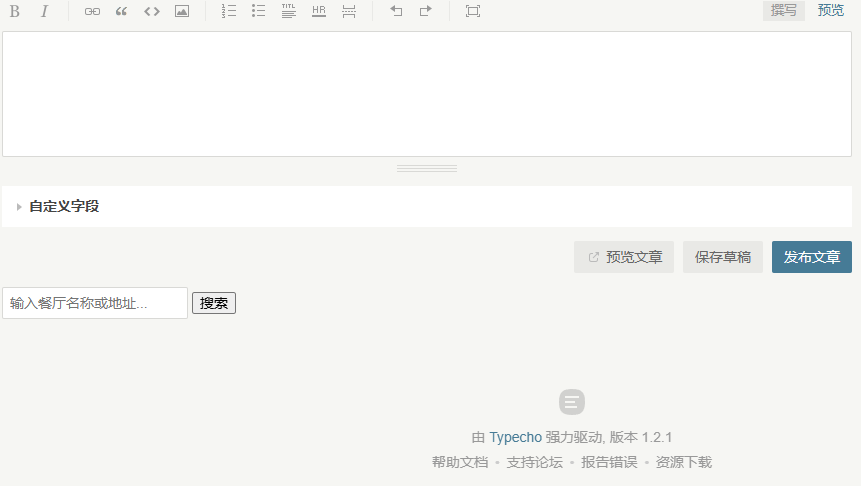Switch to the 预览 tab
This screenshot has width=861, height=486.
tap(830, 10)
